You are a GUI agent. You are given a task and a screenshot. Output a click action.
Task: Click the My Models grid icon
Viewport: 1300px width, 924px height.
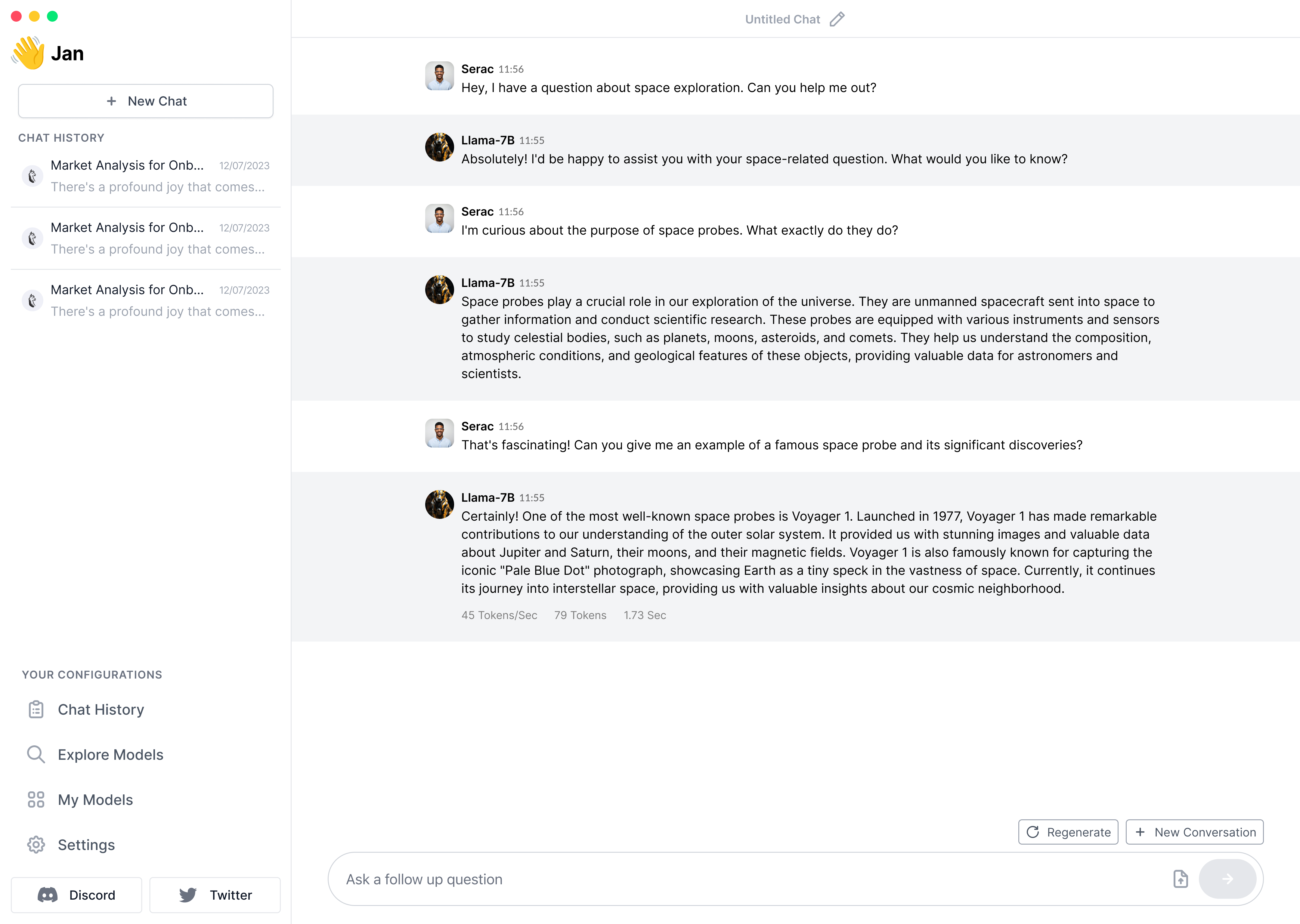36,799
